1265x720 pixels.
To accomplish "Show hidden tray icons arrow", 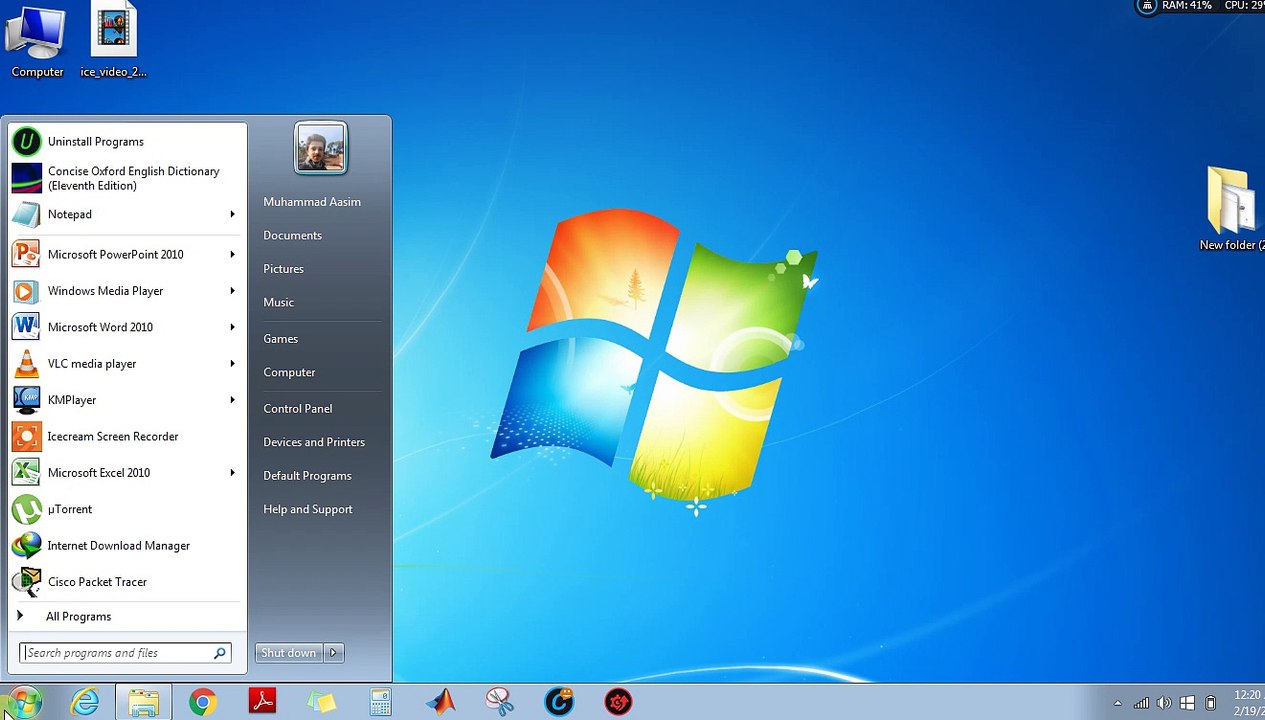I will pos(1118,703).
